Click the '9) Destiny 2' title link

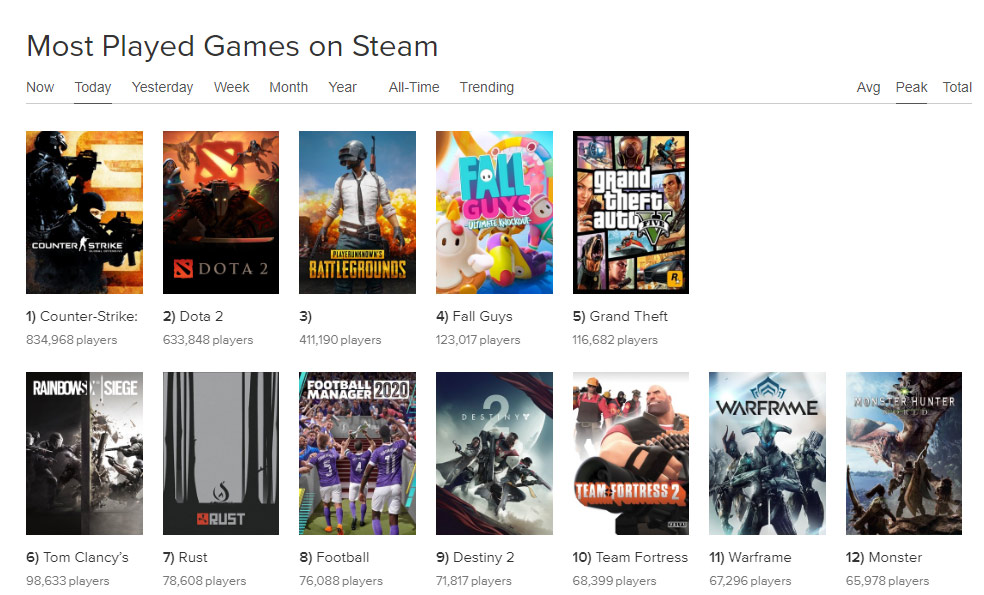[x=475, y=557]
